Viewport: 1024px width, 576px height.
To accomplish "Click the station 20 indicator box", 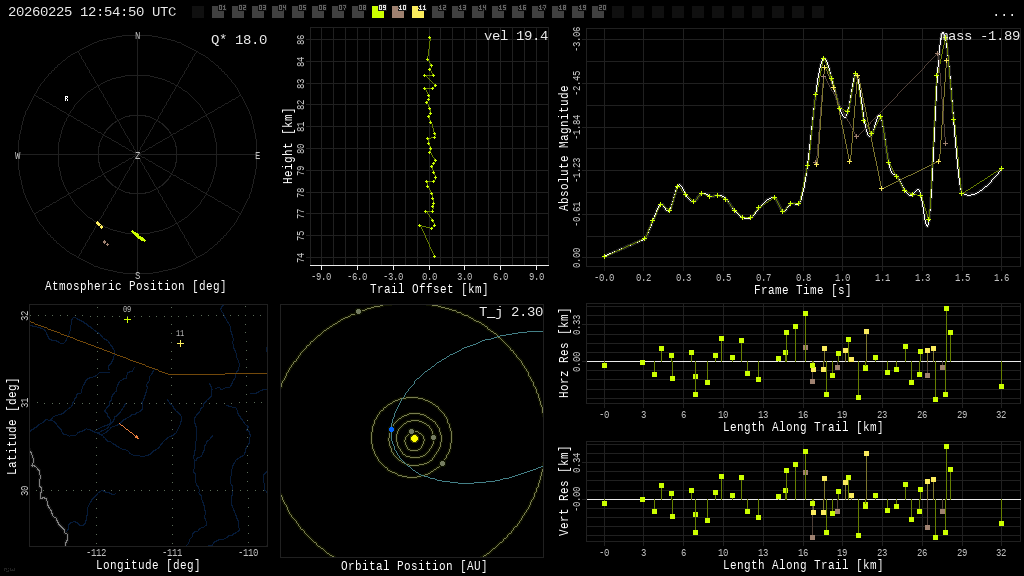I will click(x=598, y=12).
